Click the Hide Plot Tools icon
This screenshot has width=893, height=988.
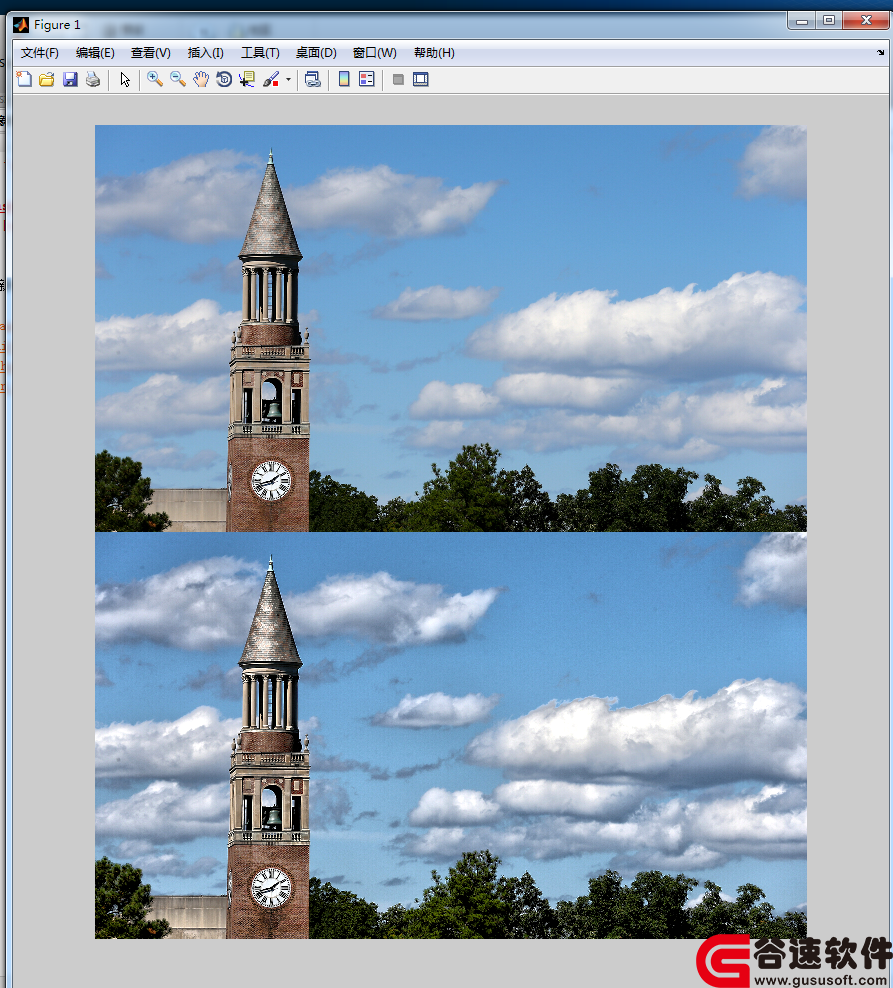(398, 79)
